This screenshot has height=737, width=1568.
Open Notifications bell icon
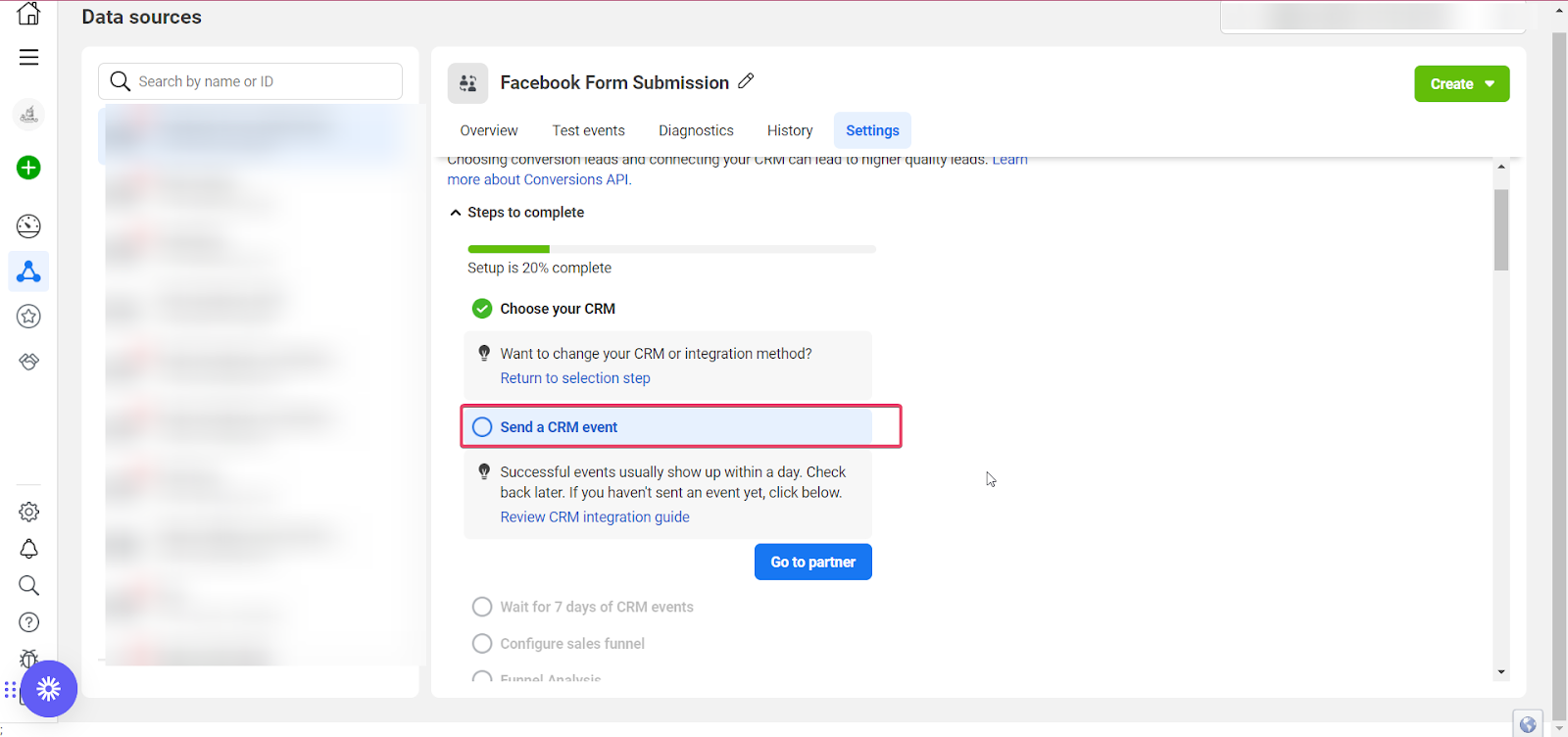tap(28, 549)
